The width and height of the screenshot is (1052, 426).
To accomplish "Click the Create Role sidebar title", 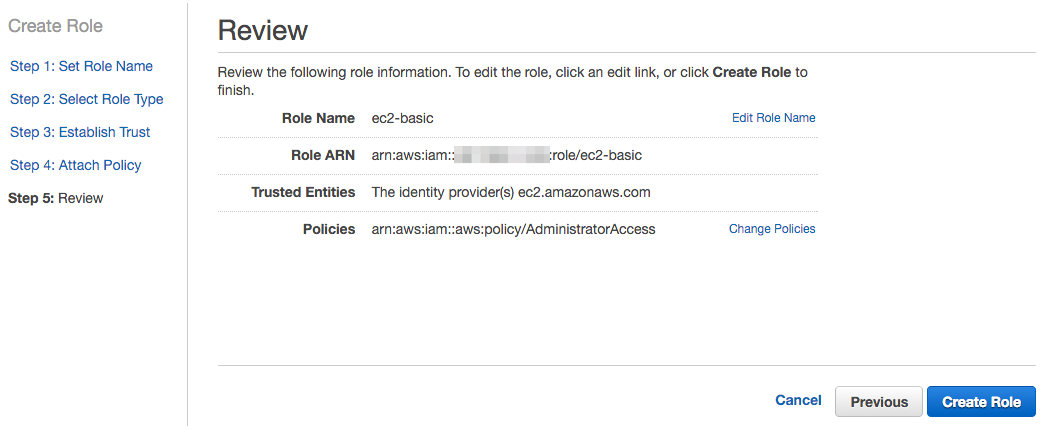I will [56, 26].
